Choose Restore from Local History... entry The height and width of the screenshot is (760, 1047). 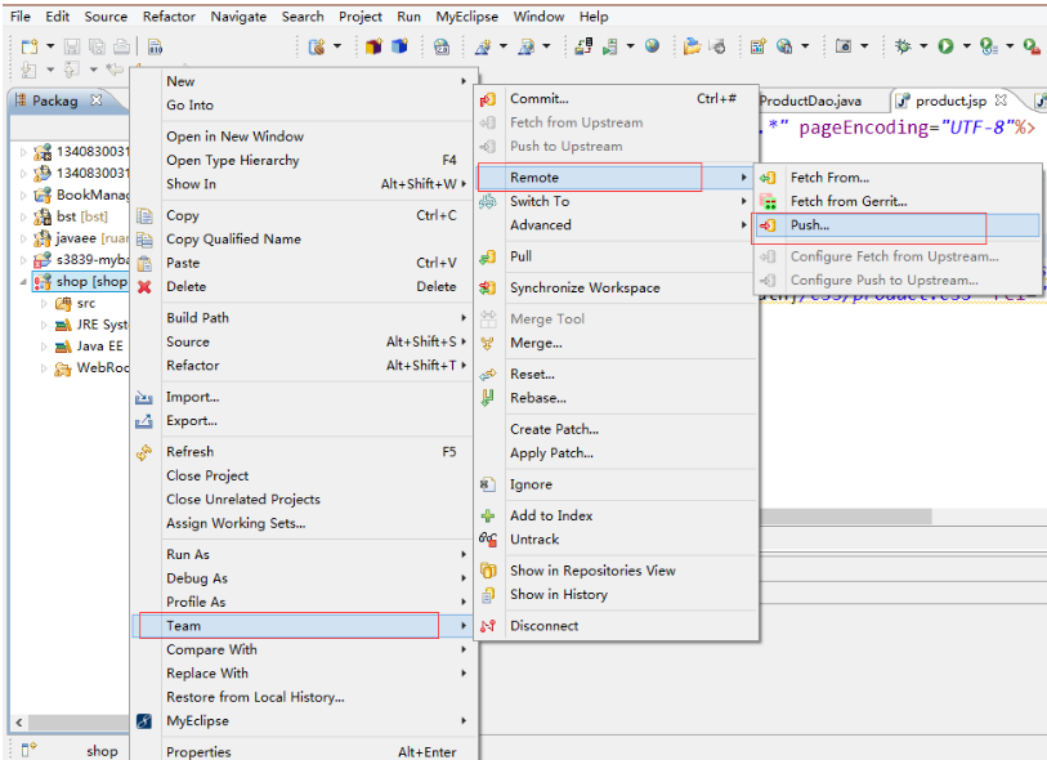[255, 697]
